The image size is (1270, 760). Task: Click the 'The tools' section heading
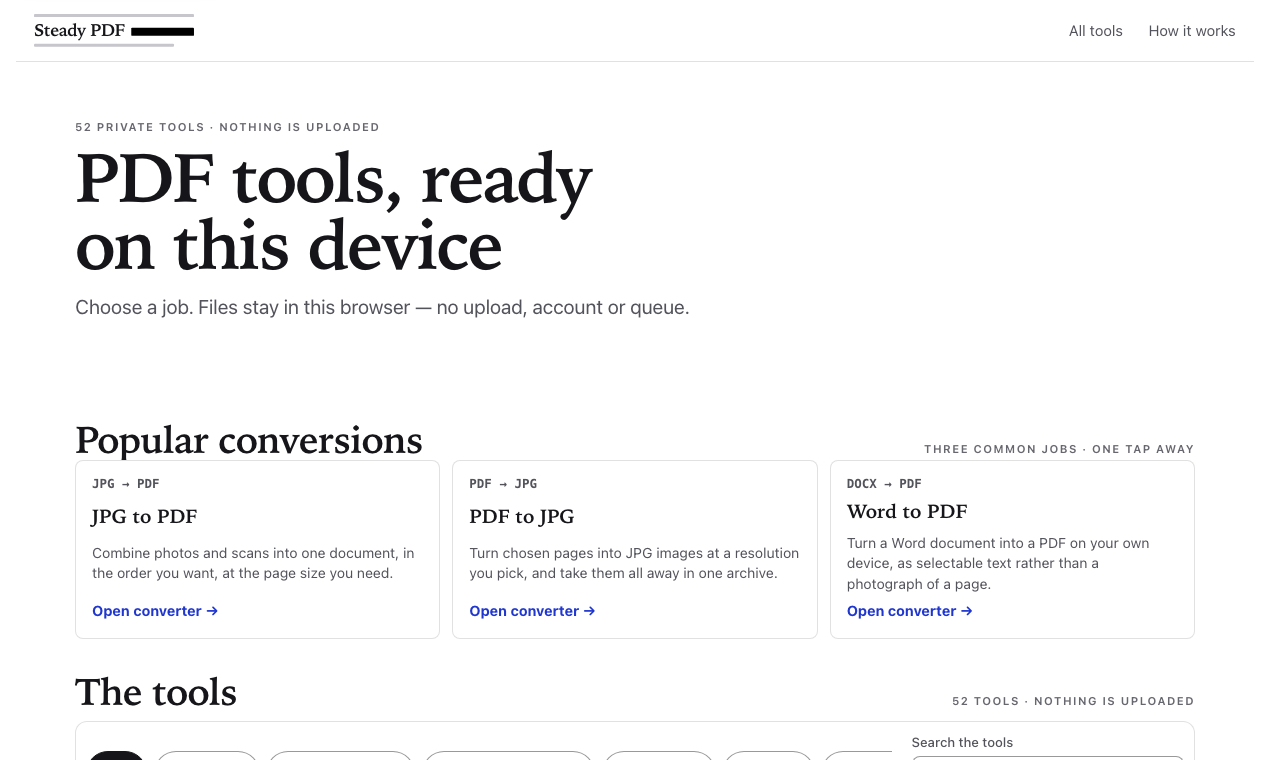[x=156, y=692]
